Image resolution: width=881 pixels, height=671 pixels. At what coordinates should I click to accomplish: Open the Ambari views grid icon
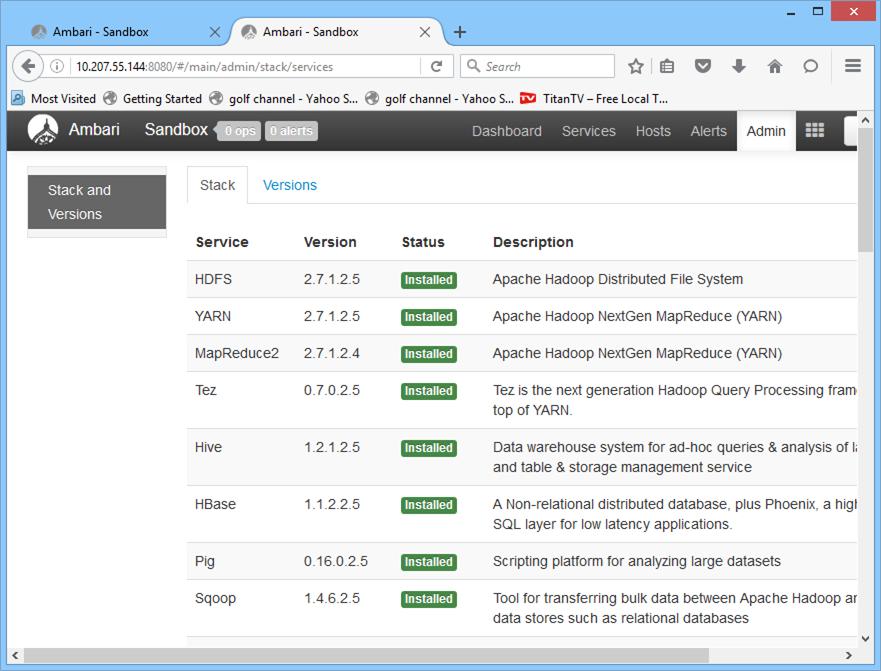(x=814, y=129)
